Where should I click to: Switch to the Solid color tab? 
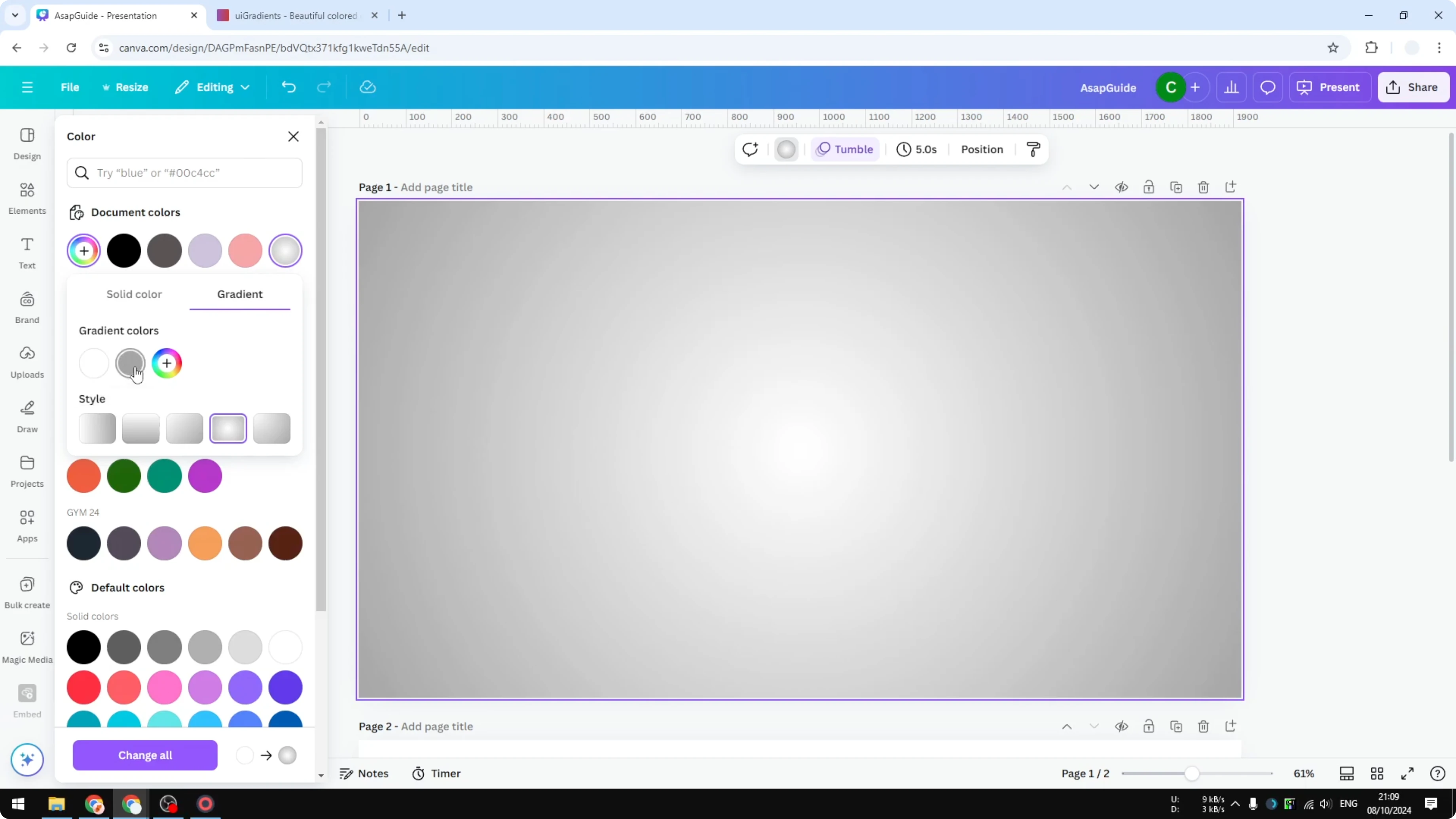coord(134,294)
